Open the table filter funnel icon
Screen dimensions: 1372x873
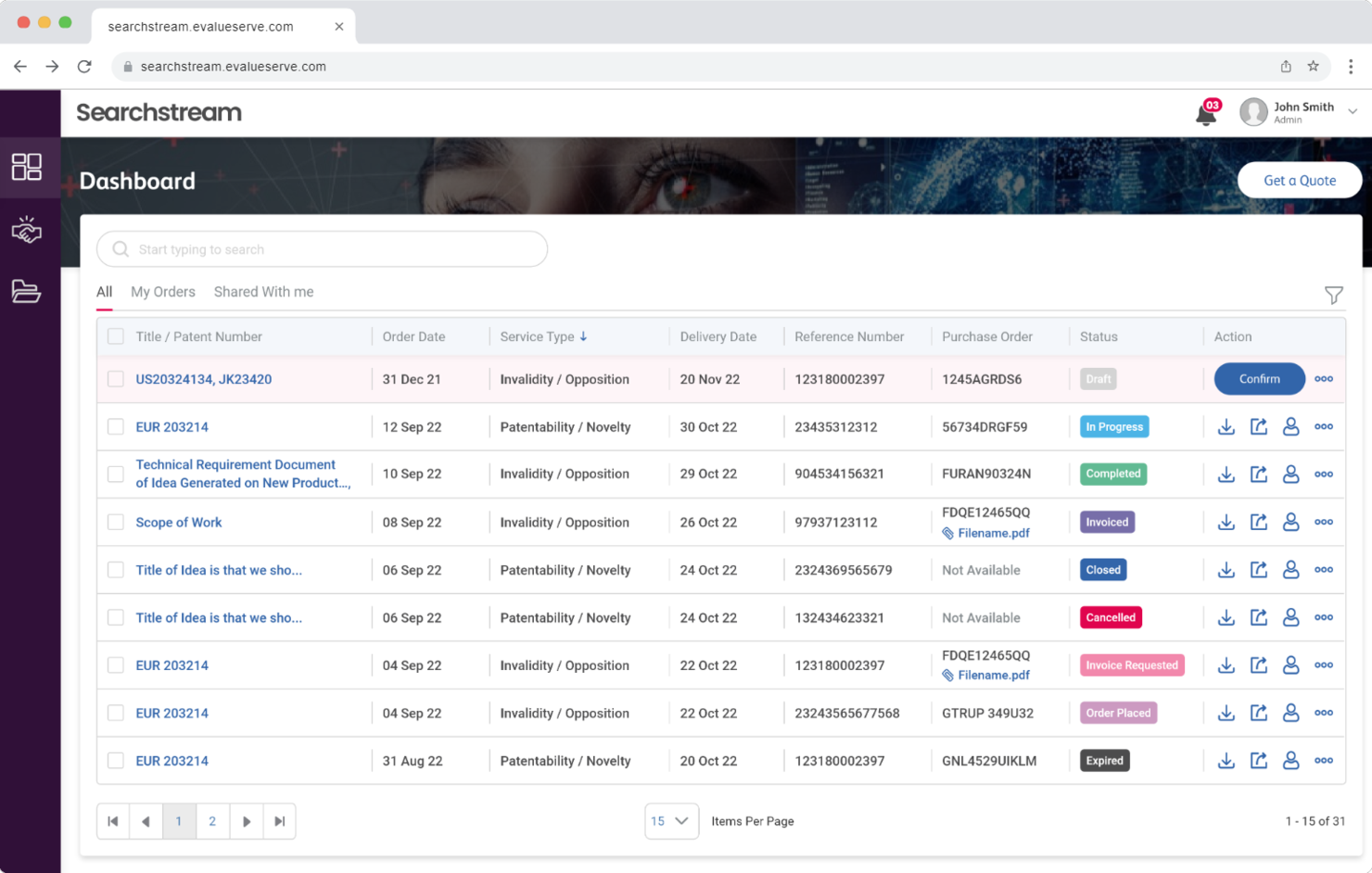point(1333,295)
